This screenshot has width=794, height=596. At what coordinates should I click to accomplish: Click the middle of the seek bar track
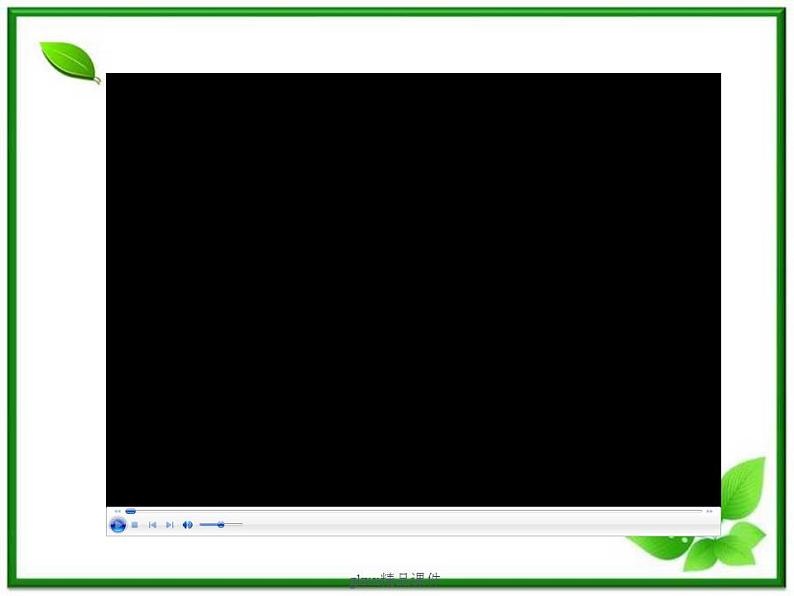[x=413, y=511]
